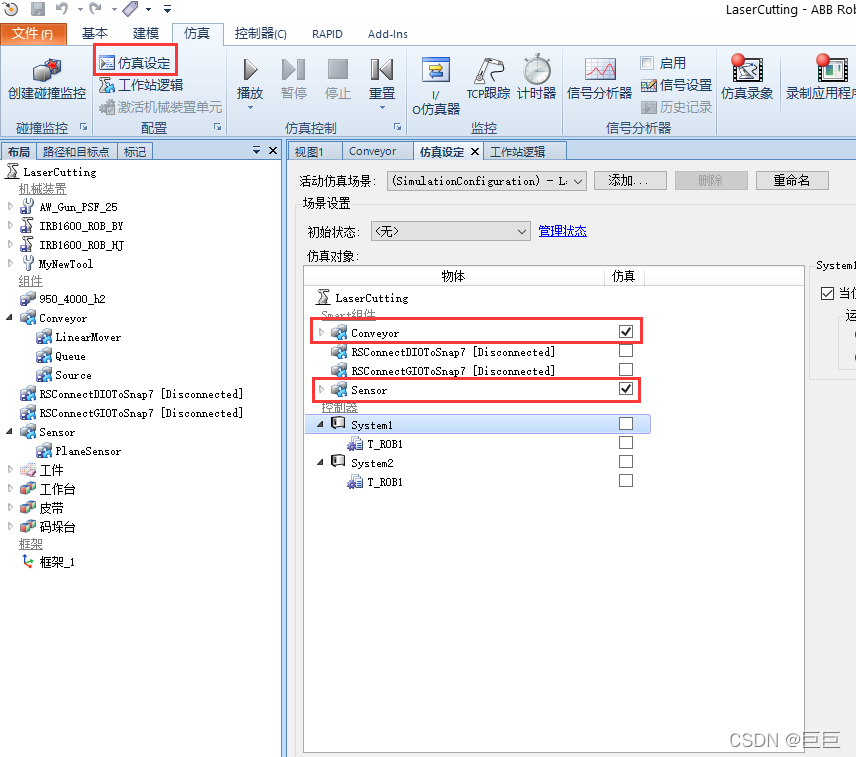The height and width of the screenshot is (757, 856).
Task: Switch to the 基本 ribbon tab
Action: tap(95, 34)
